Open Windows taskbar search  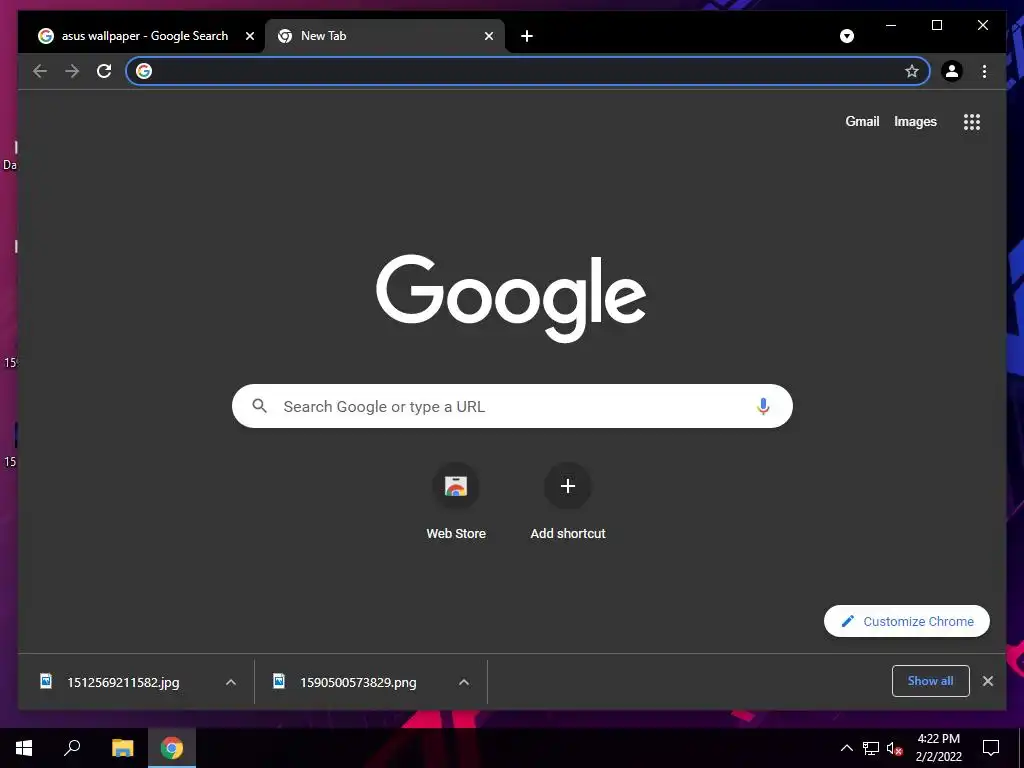click(x=72, y=748)
